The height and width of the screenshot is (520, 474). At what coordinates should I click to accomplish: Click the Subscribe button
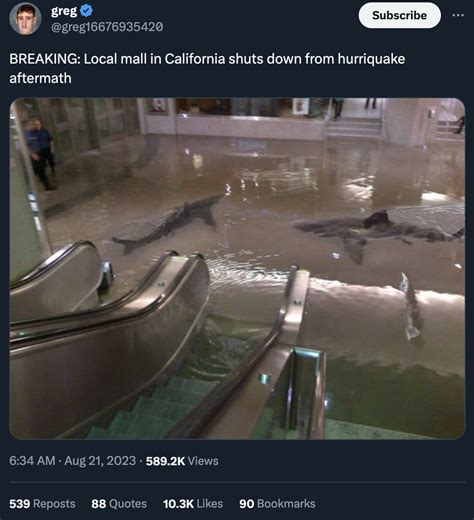click(399, 15)
